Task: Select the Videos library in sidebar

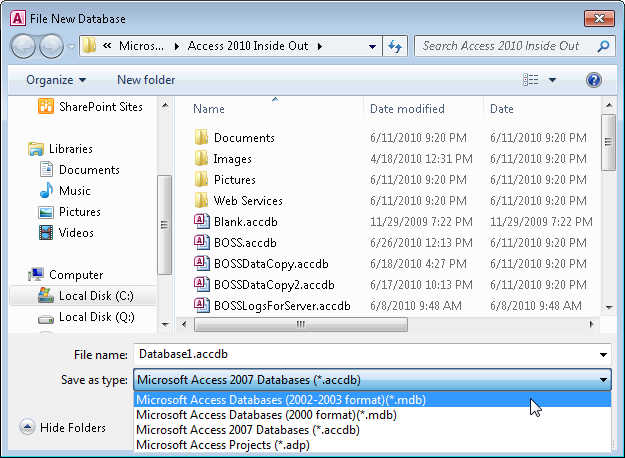Action: 66,232
